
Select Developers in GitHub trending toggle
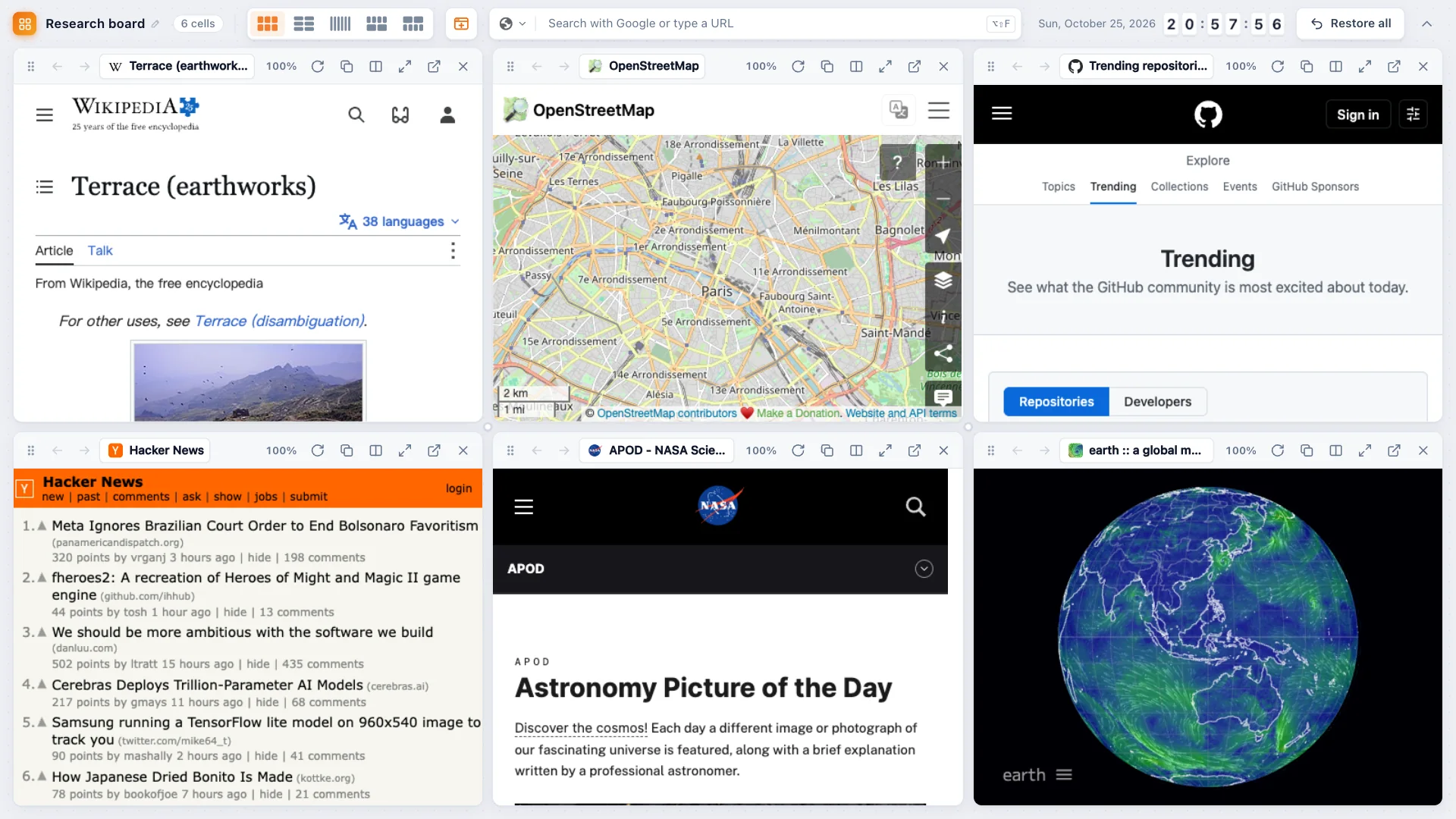point(1157,402)
